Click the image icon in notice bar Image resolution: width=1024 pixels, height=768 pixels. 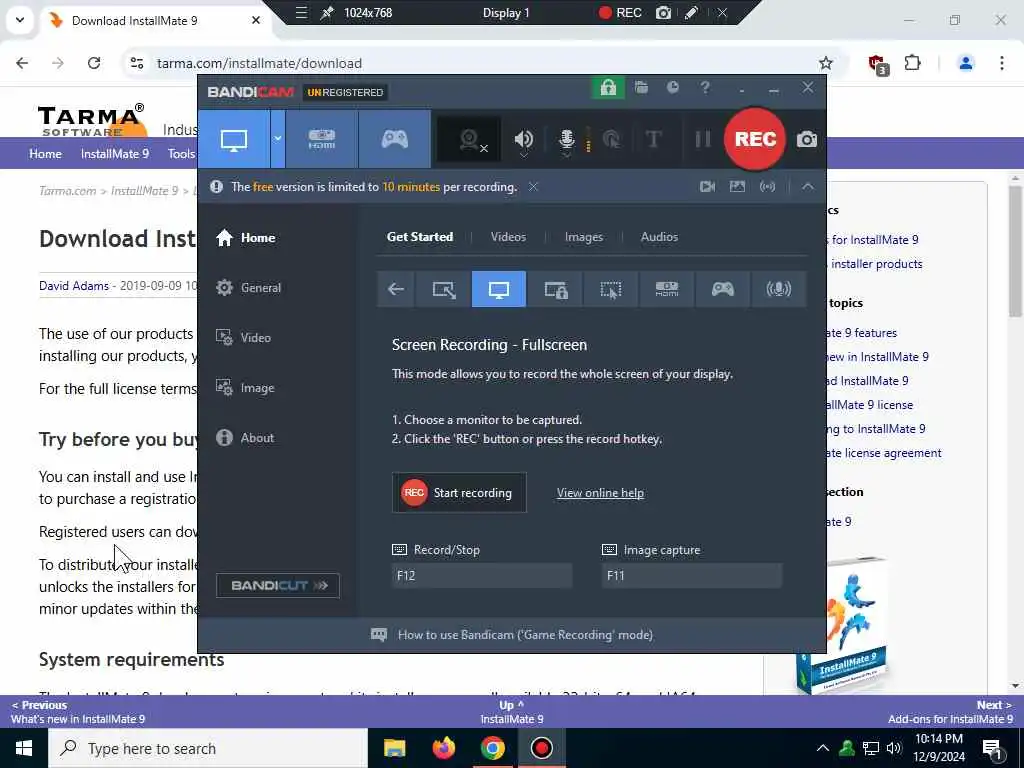737,187
